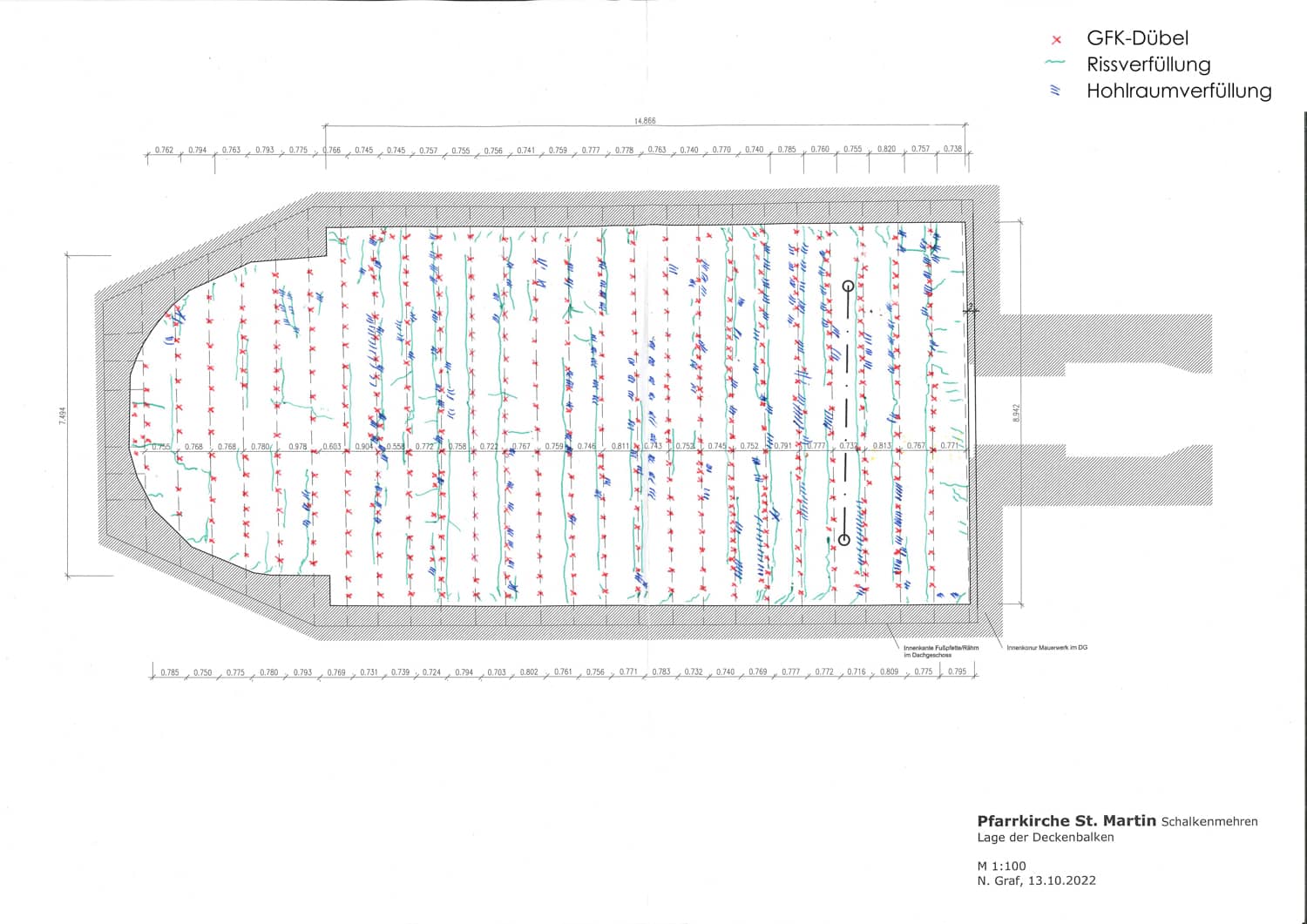Select the subtitle 'Lage der Deckenbalken'
Viewport: 1307px width, 924px height.
click(1046, 838)
